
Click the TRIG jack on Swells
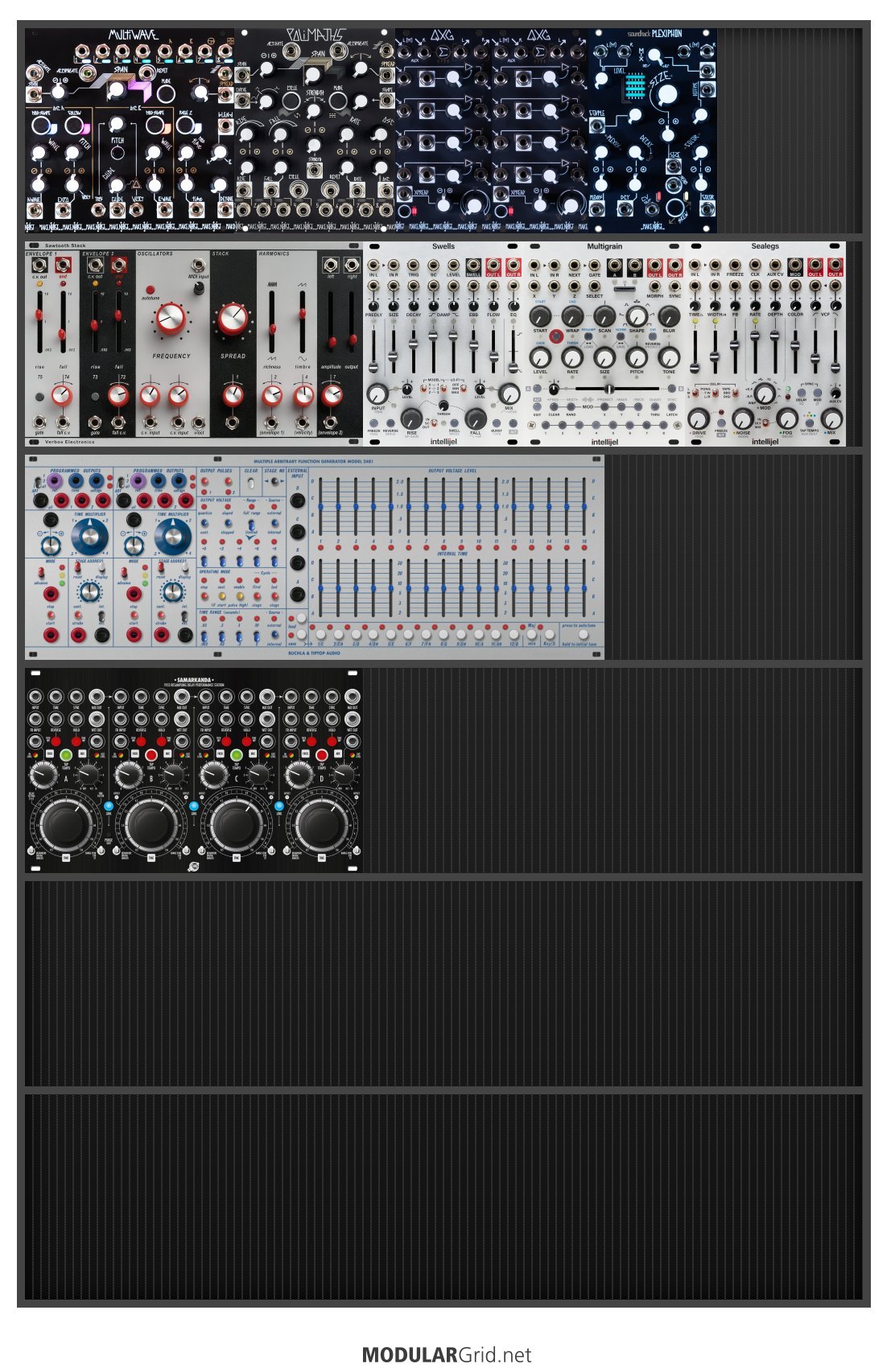pyautogui.click(x=413, y=265)
